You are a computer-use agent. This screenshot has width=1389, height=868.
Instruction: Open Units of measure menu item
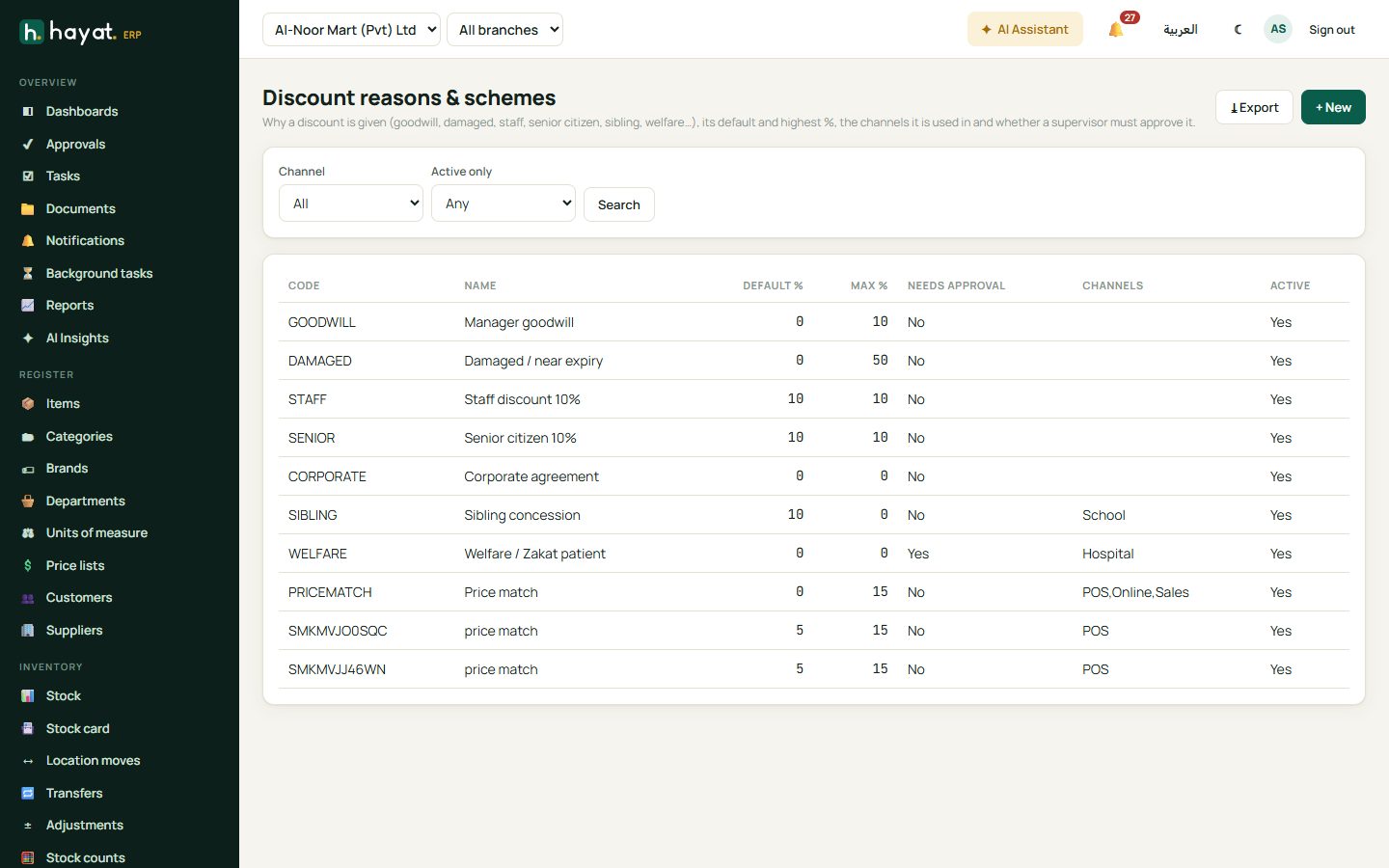click(x=96, y=533)
